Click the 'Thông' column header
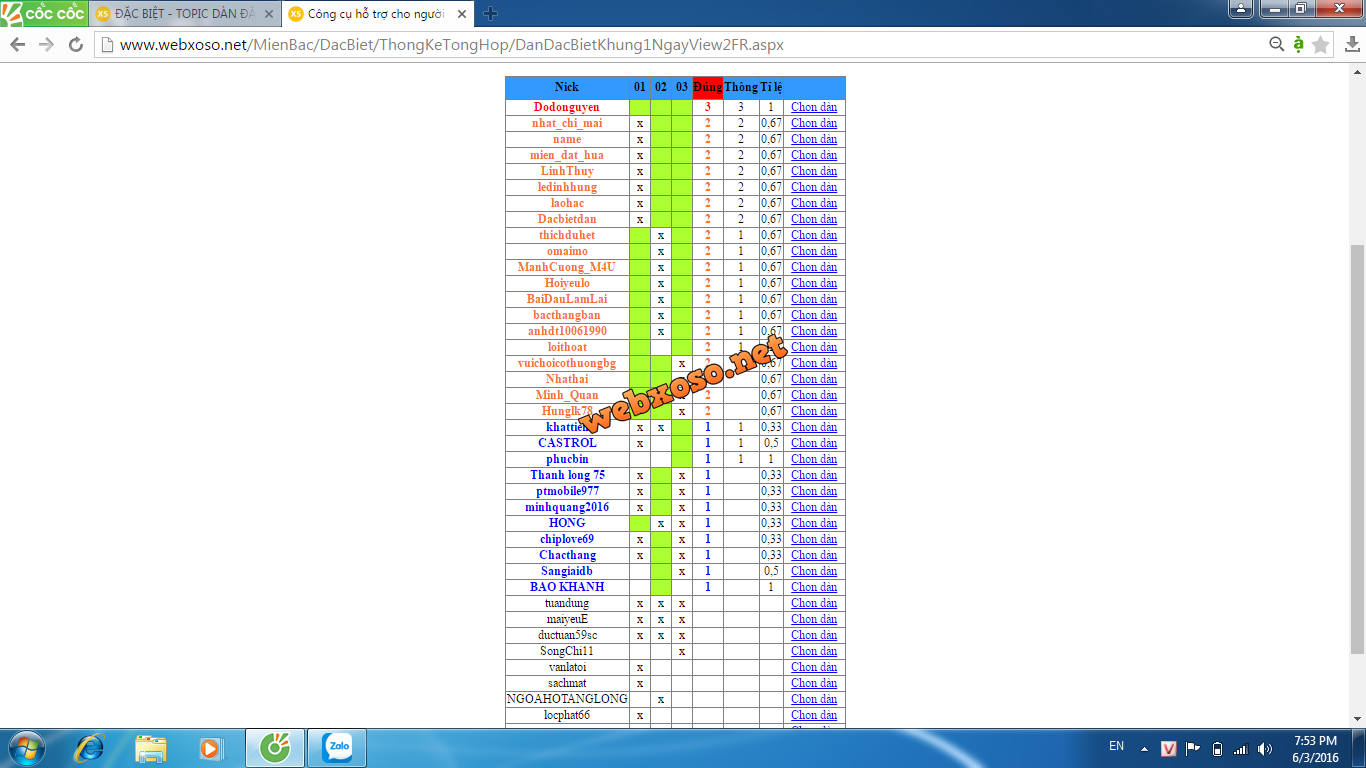Viewport: 1366px width, 768px height. pyautogui.click(x=741, y=87)
